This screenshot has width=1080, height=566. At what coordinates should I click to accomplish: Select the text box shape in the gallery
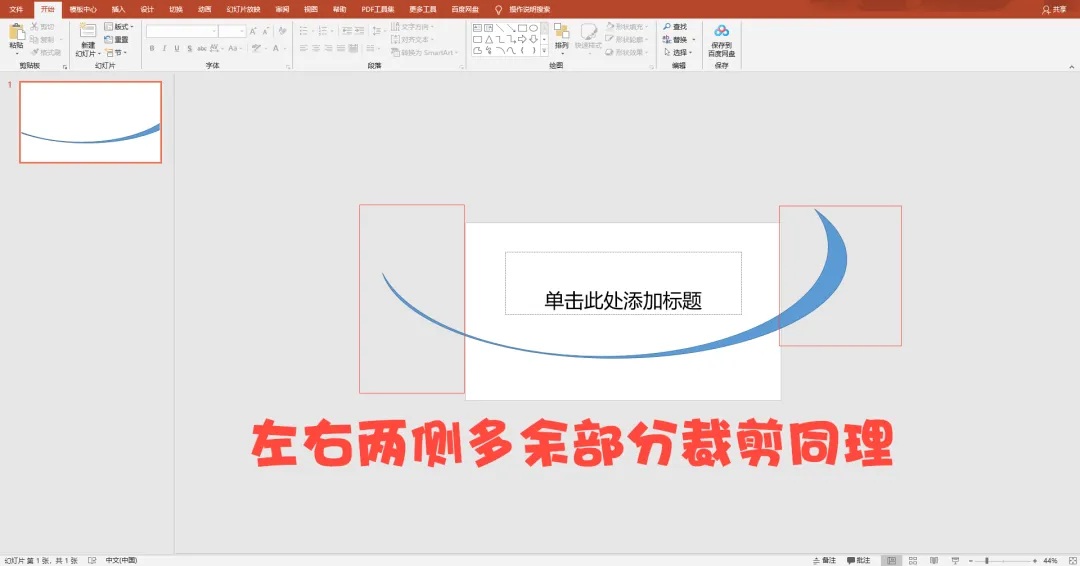(477, 28)
